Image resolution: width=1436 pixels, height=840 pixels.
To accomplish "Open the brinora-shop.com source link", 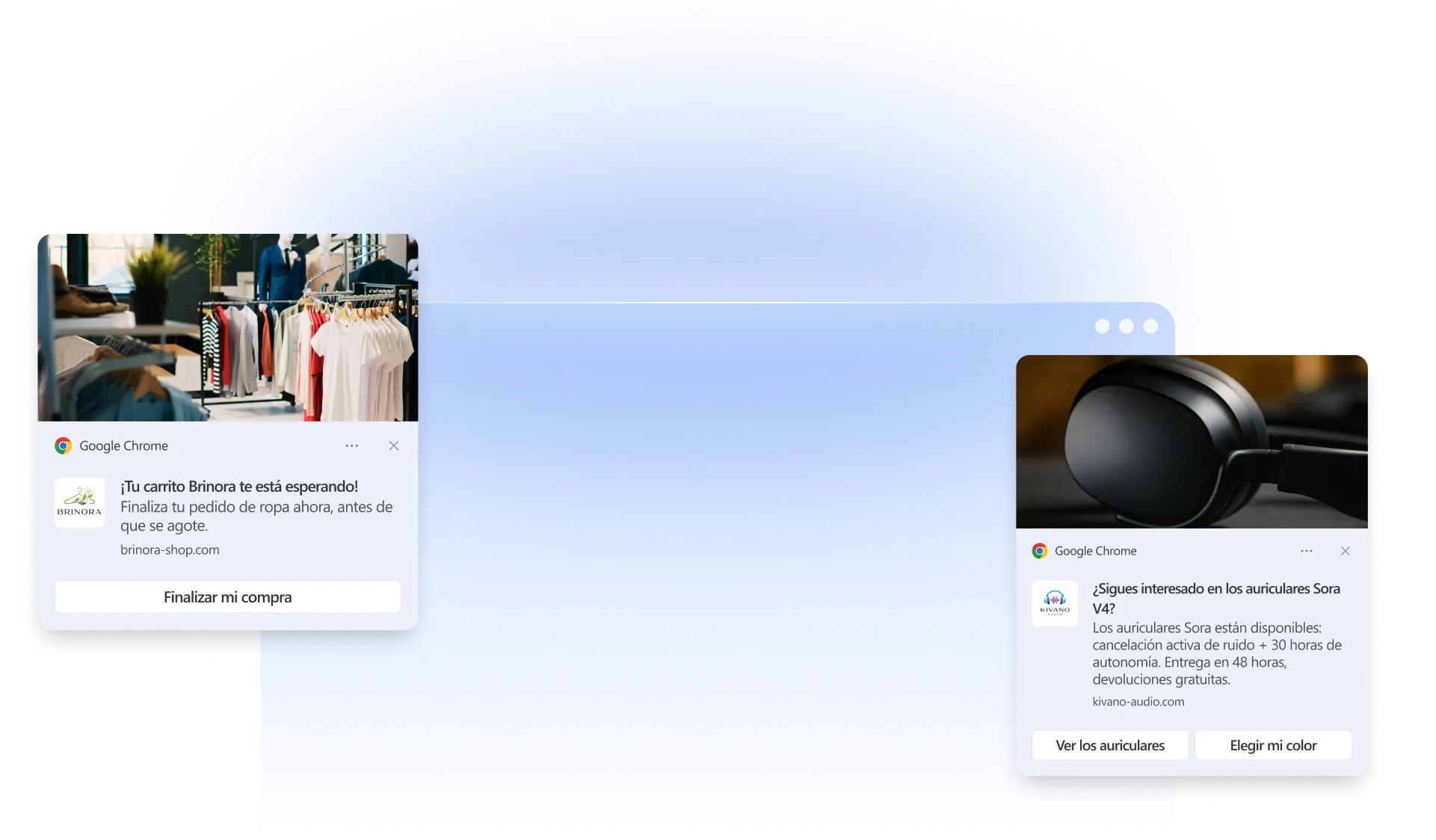I will coord(170,550).
